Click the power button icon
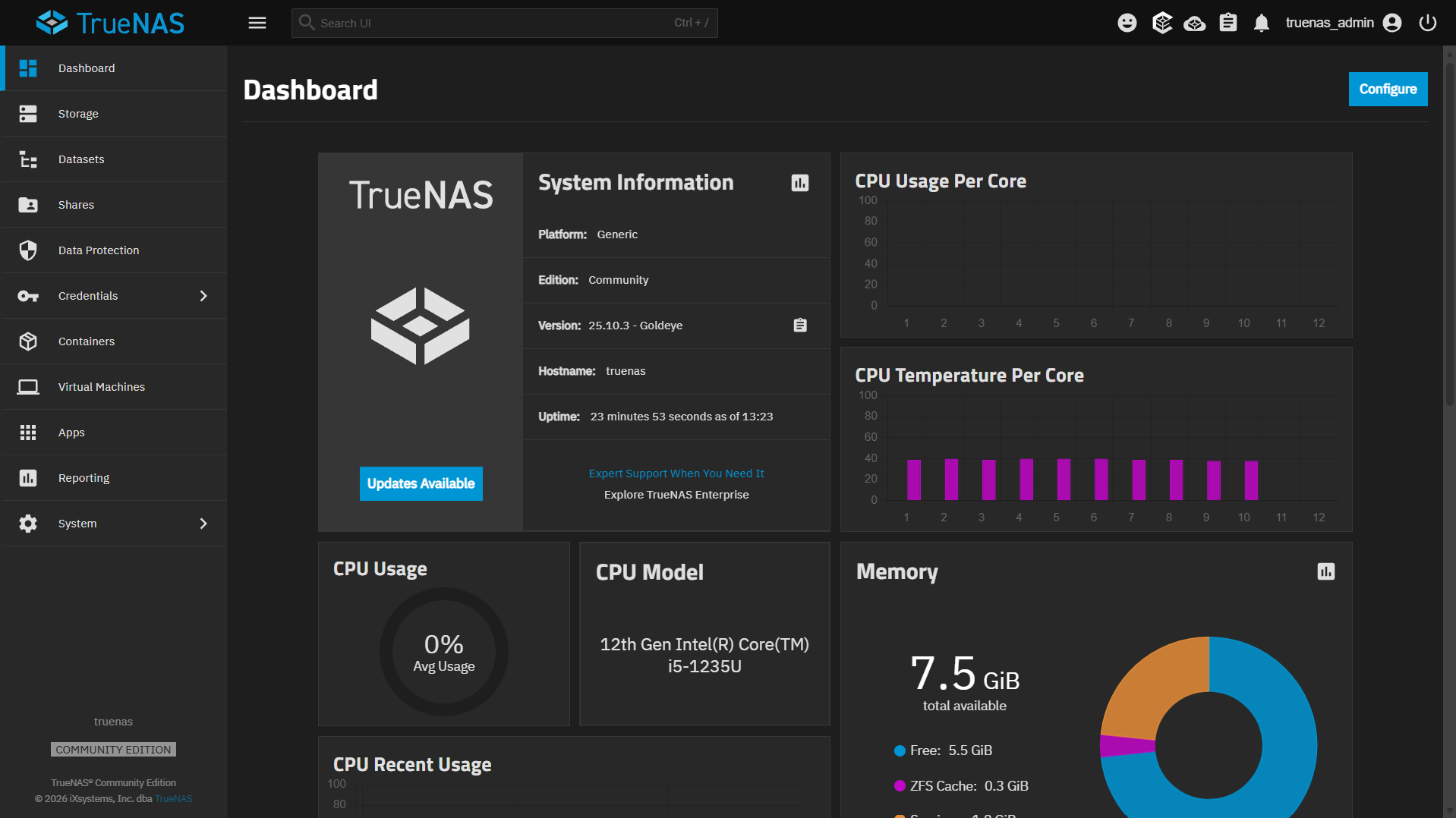 pos(1428,23)
